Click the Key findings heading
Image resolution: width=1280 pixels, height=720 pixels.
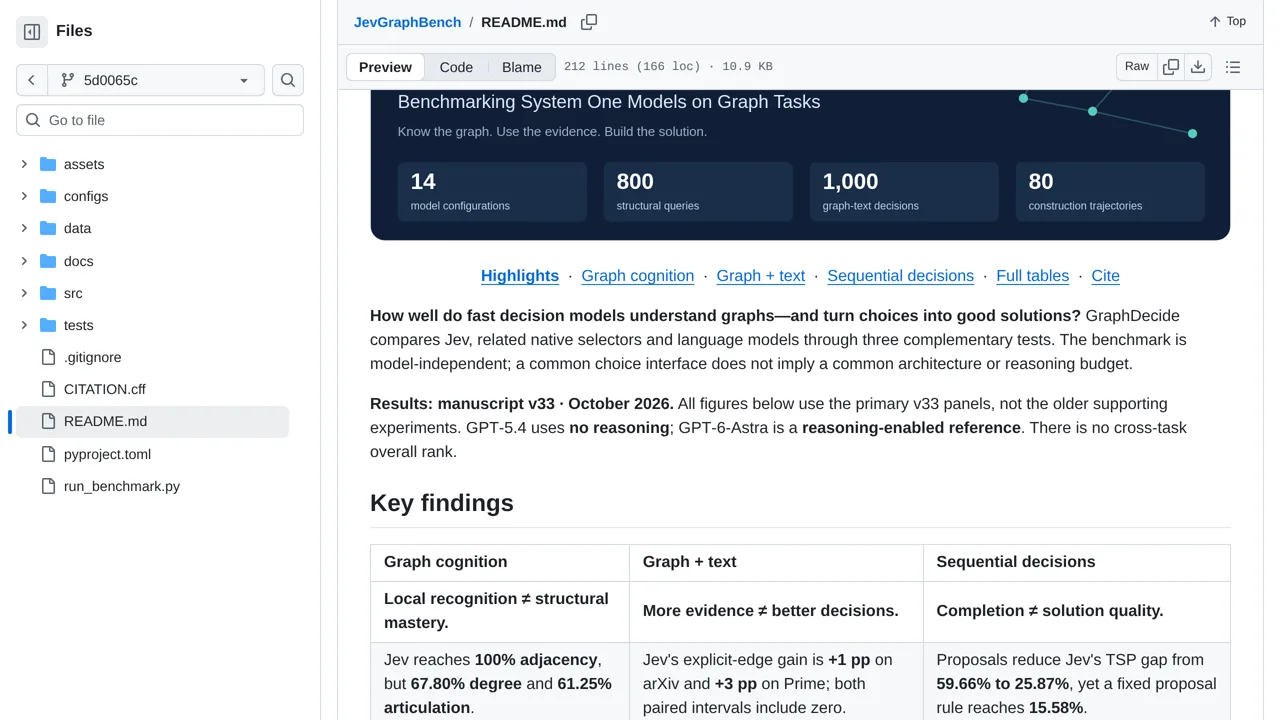[x=442, y=503]
